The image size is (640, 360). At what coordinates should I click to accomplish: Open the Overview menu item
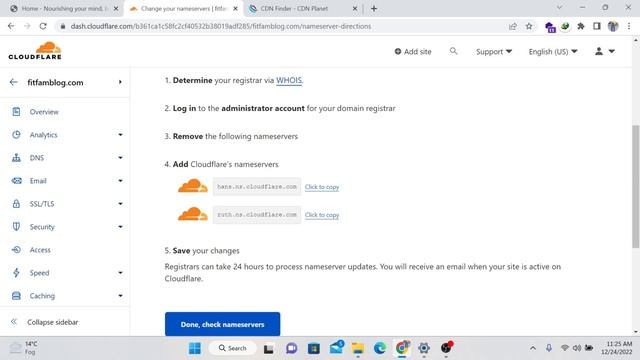(44, 112)
